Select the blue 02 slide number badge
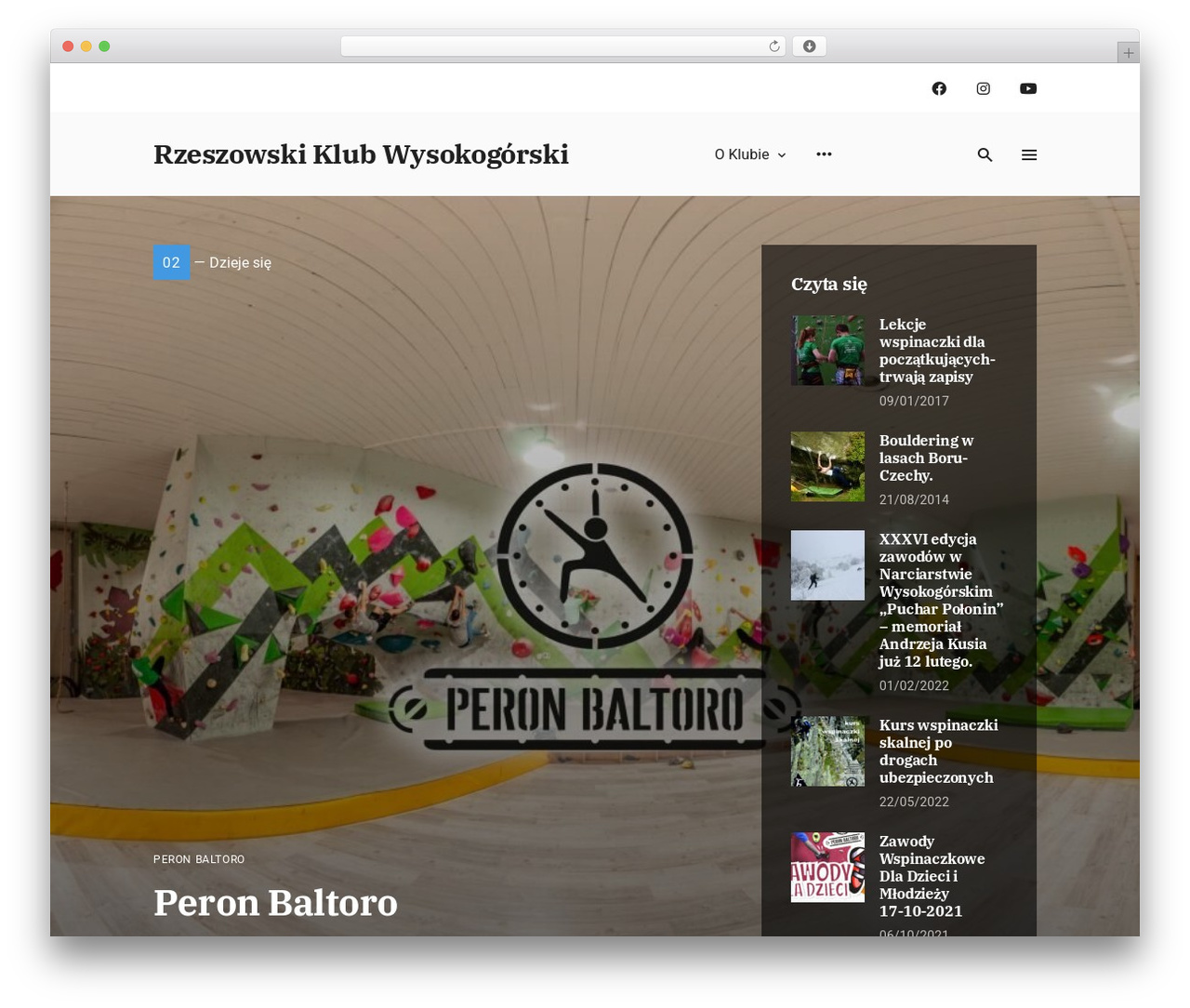Image resolution: width=1190 pixels, height=1008 pixels. [x=172, y=262]
